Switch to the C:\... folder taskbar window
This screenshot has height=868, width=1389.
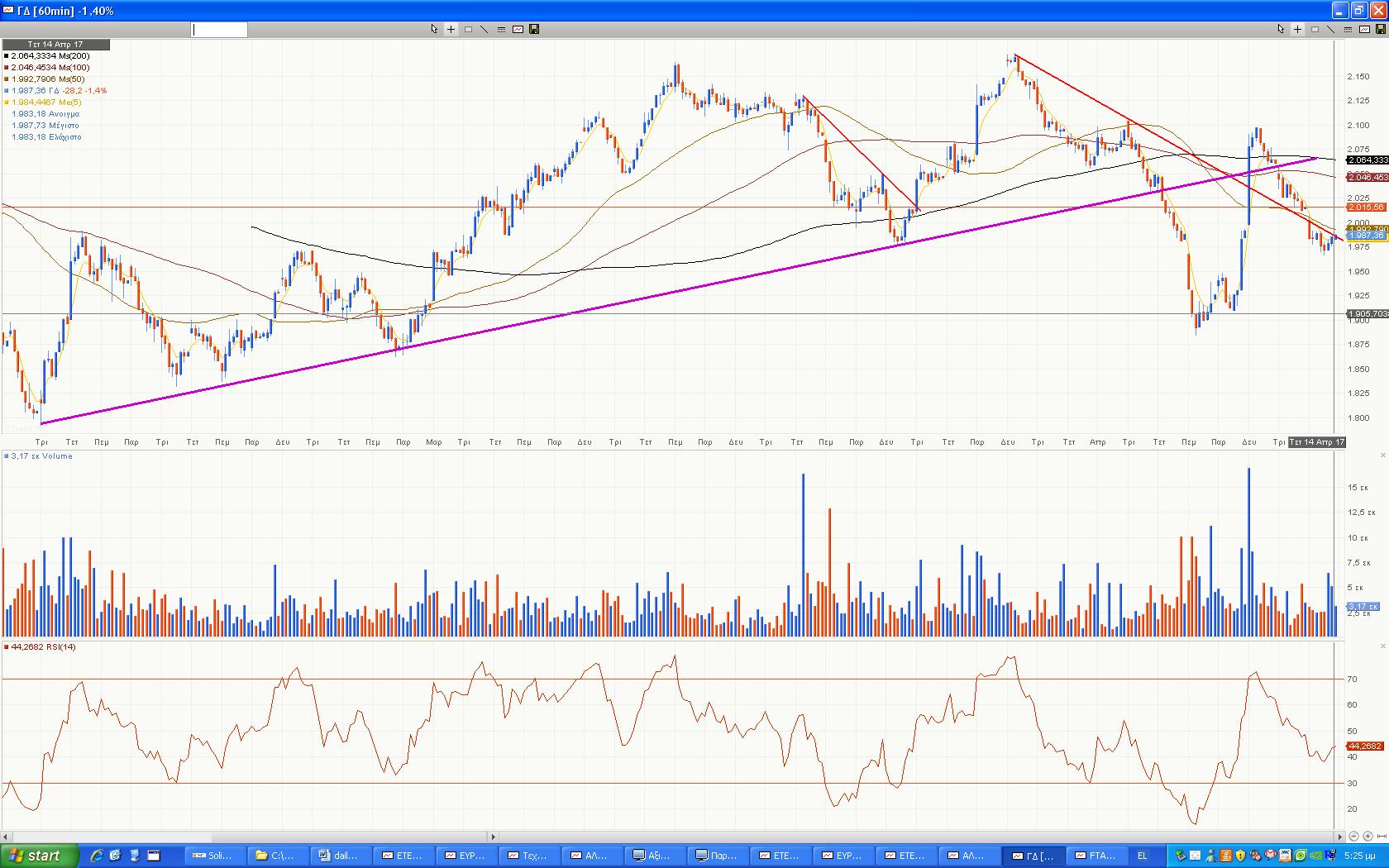click(x=278, y=856)
